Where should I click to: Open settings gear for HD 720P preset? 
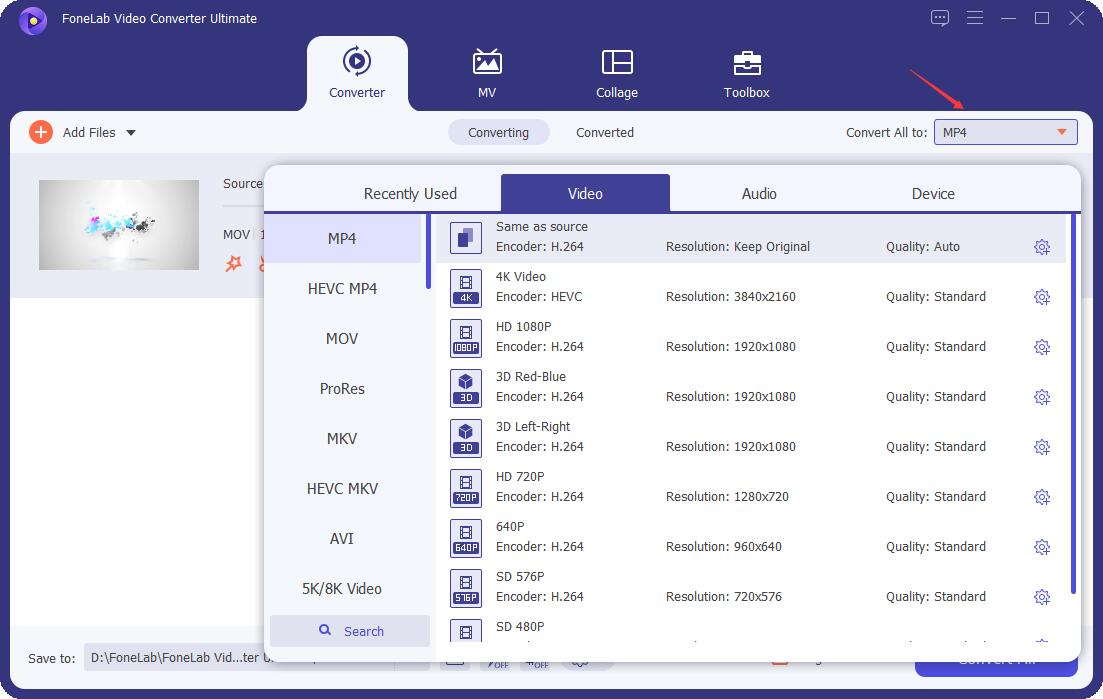(x=1042, y=496)
